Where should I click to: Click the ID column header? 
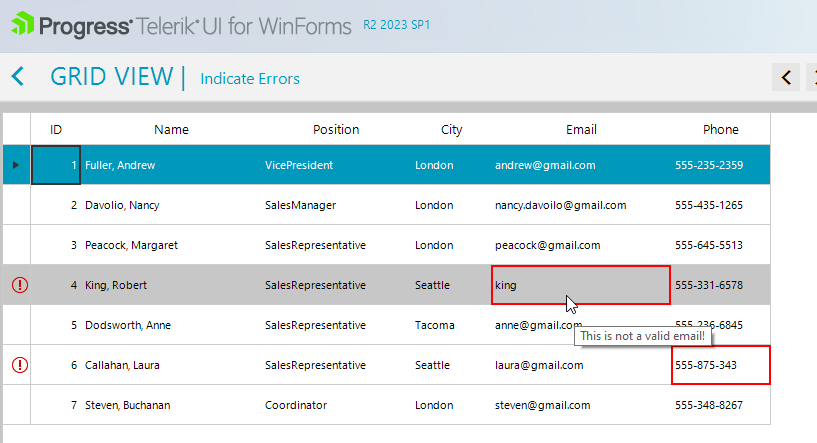pyautogui.click(x=56, y=129)
